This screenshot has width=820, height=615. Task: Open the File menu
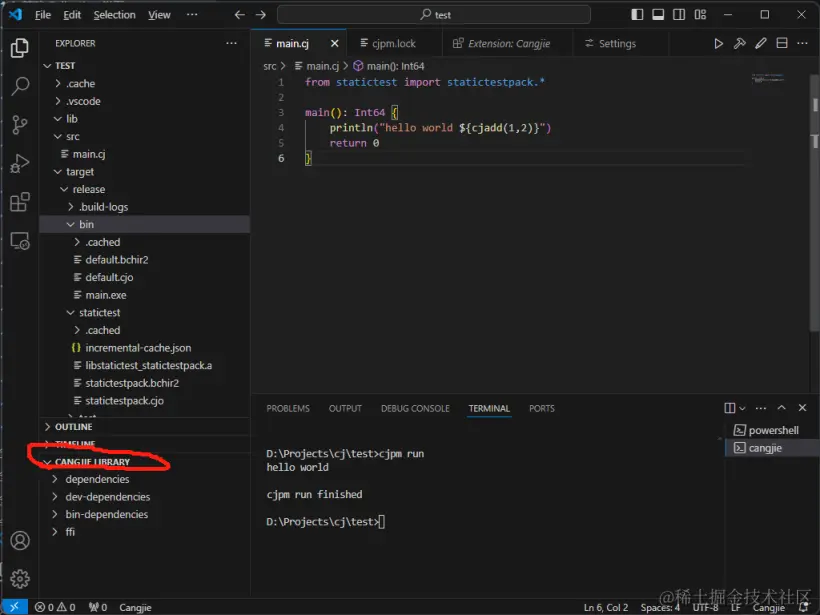[x=43, y=15]
